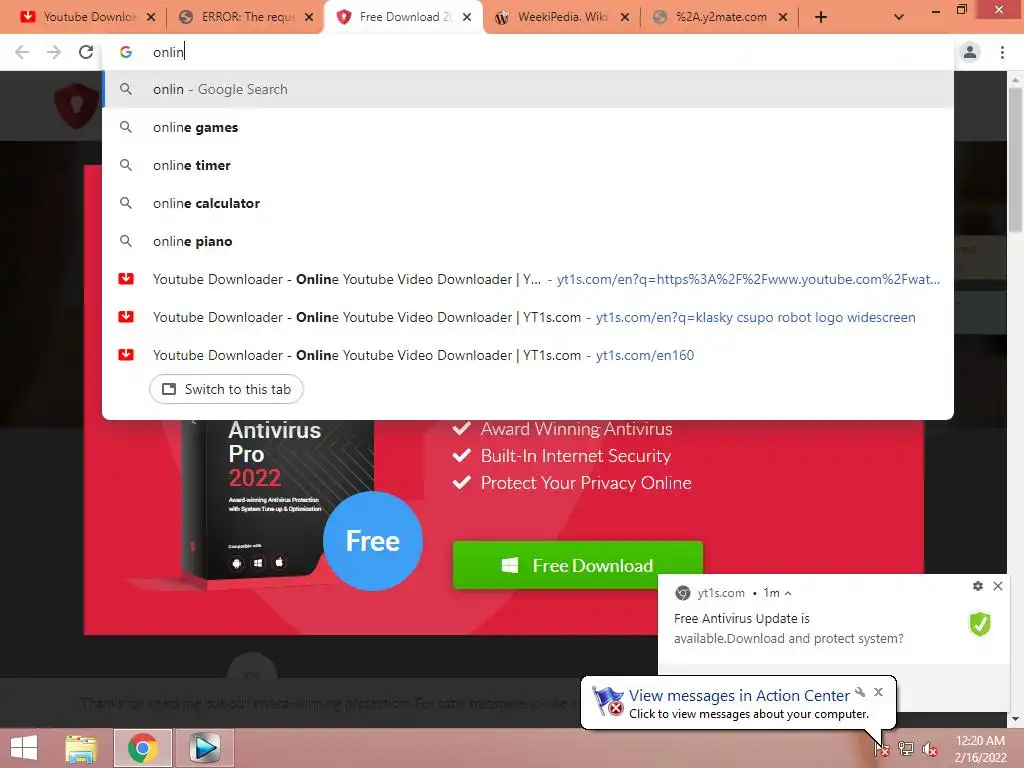Click the Action Center flag icon in balloon

pyautogui.click(x=608, y=701)
